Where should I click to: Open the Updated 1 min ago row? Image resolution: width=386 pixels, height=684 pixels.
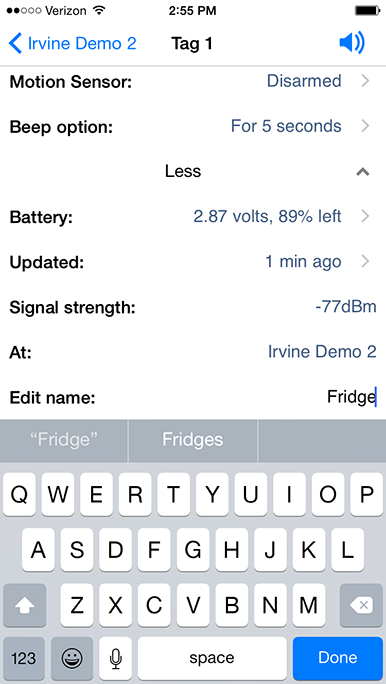(x=193, y=262)
